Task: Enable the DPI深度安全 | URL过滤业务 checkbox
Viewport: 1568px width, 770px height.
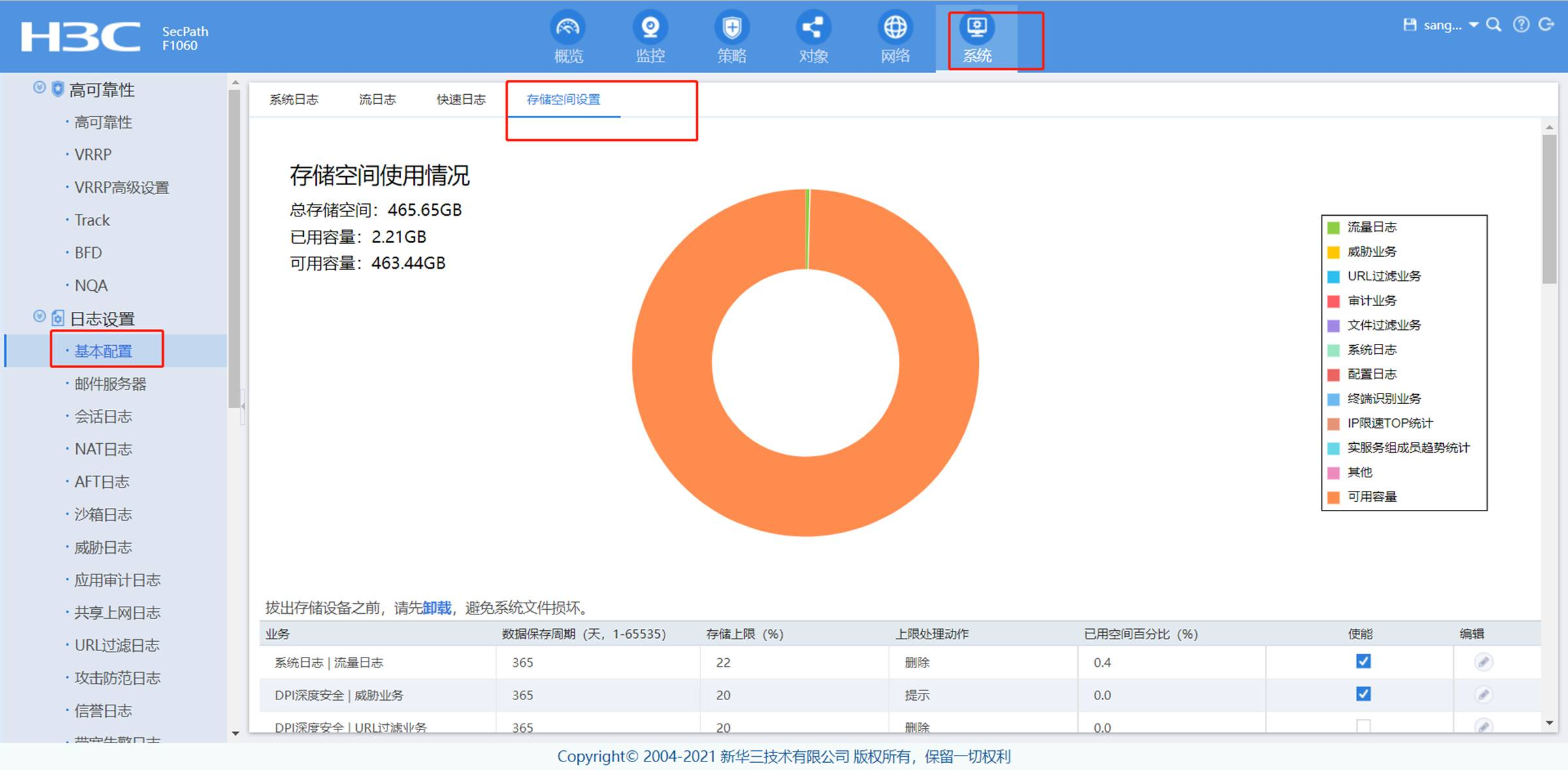Action: 1364,726
